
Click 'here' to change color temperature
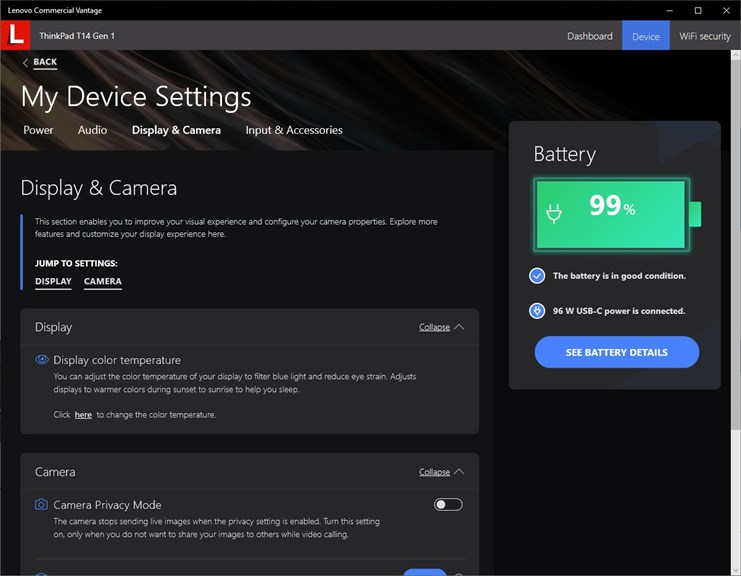coord(83,415)
